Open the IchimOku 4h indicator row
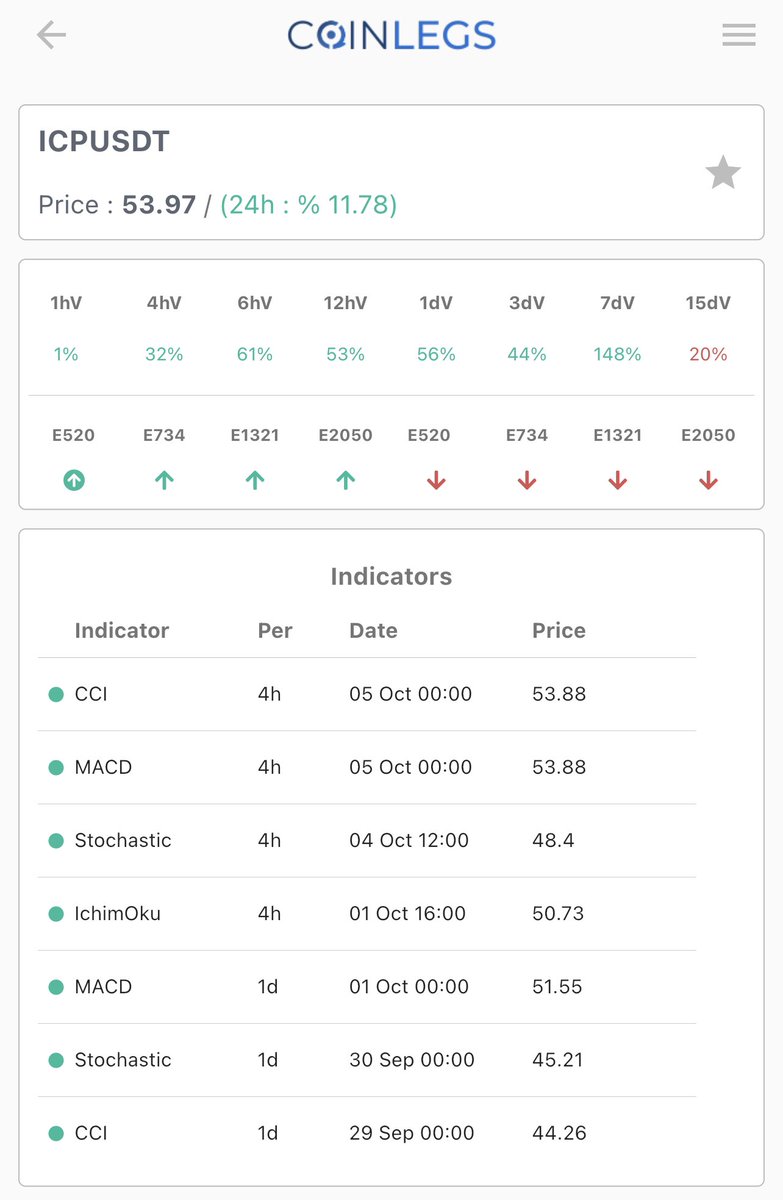 tap(367, 913)
